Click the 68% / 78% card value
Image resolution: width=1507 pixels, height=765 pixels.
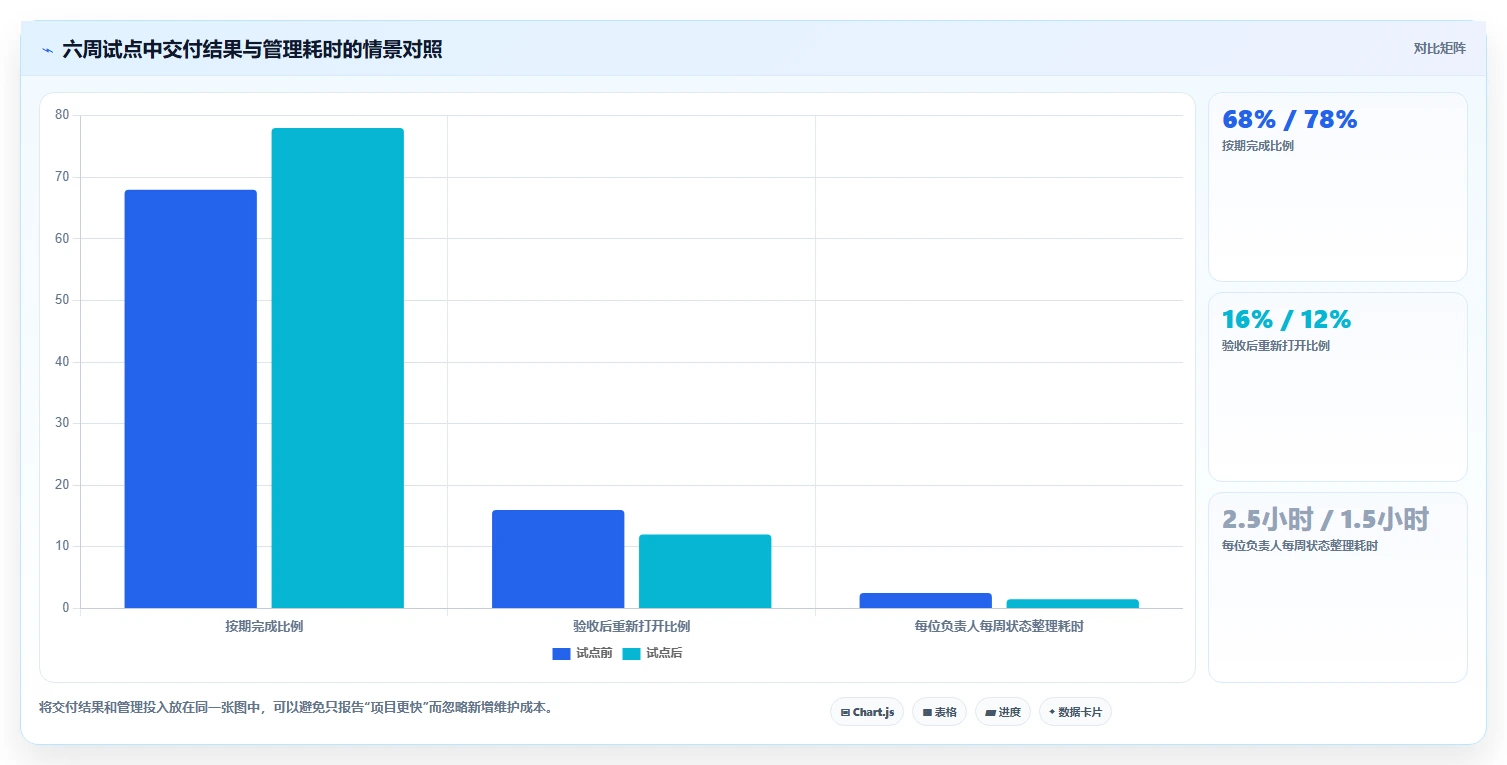pos(1290,119)
